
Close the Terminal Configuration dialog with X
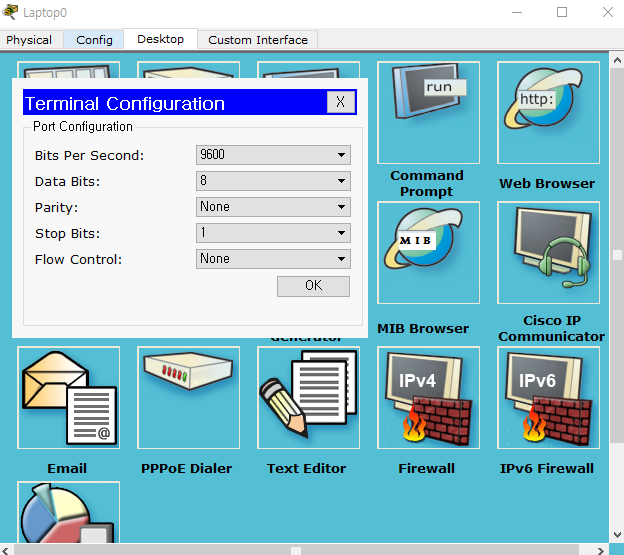click(341, 102)
